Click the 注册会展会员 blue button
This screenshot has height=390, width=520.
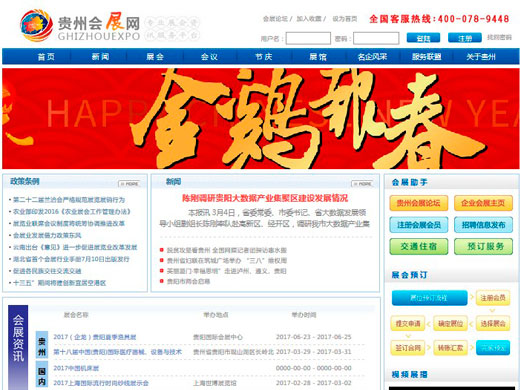coord(418,225)
